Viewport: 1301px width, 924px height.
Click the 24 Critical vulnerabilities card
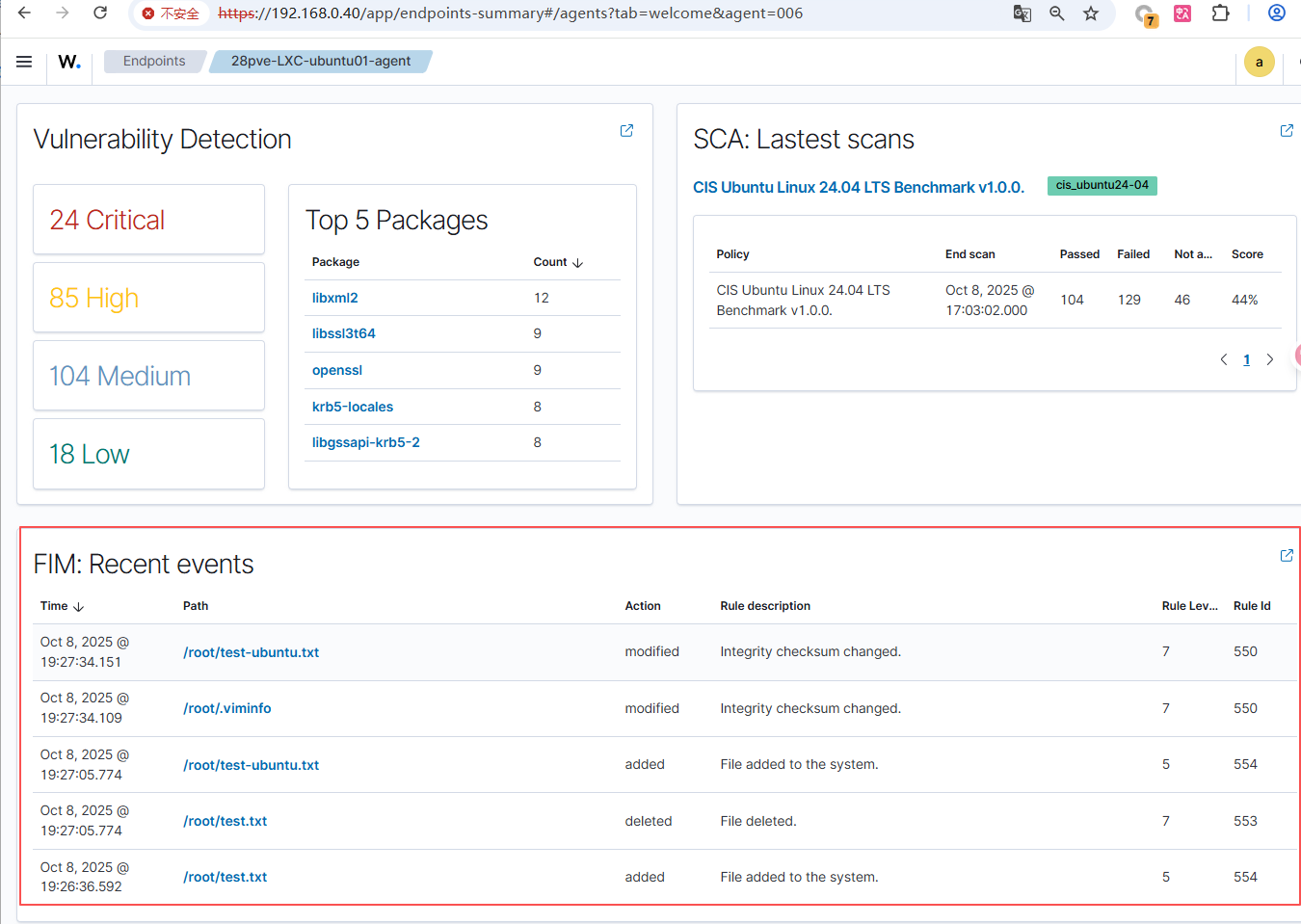click(x=148, y=220)
